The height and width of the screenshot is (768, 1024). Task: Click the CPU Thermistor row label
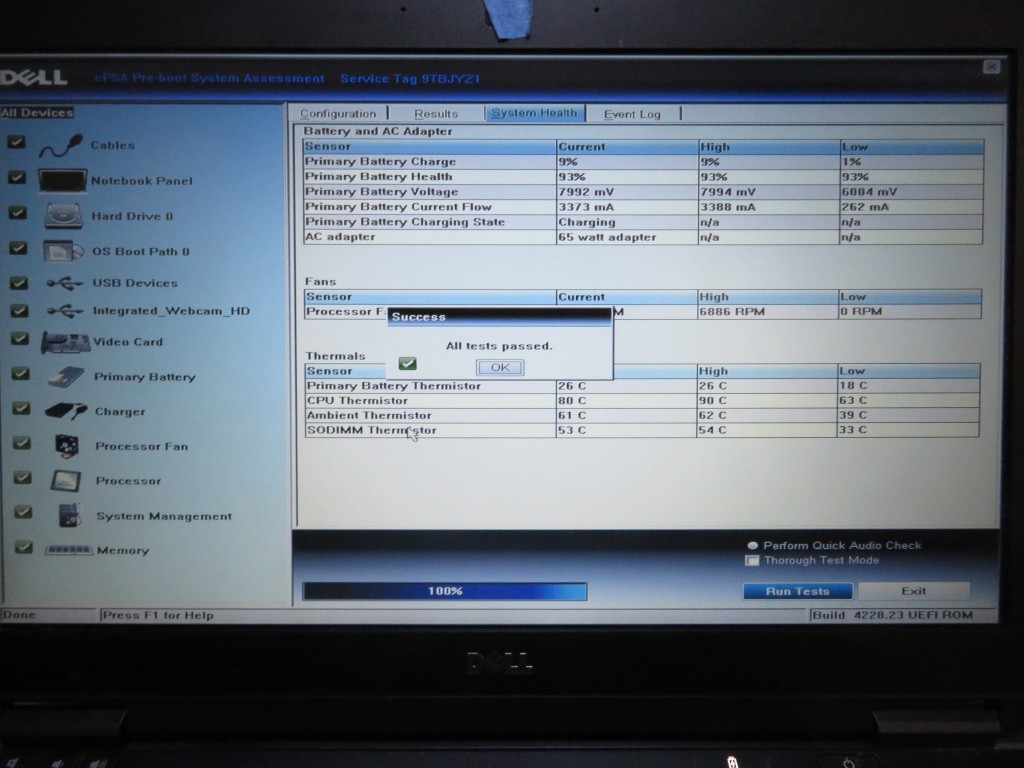357,400
